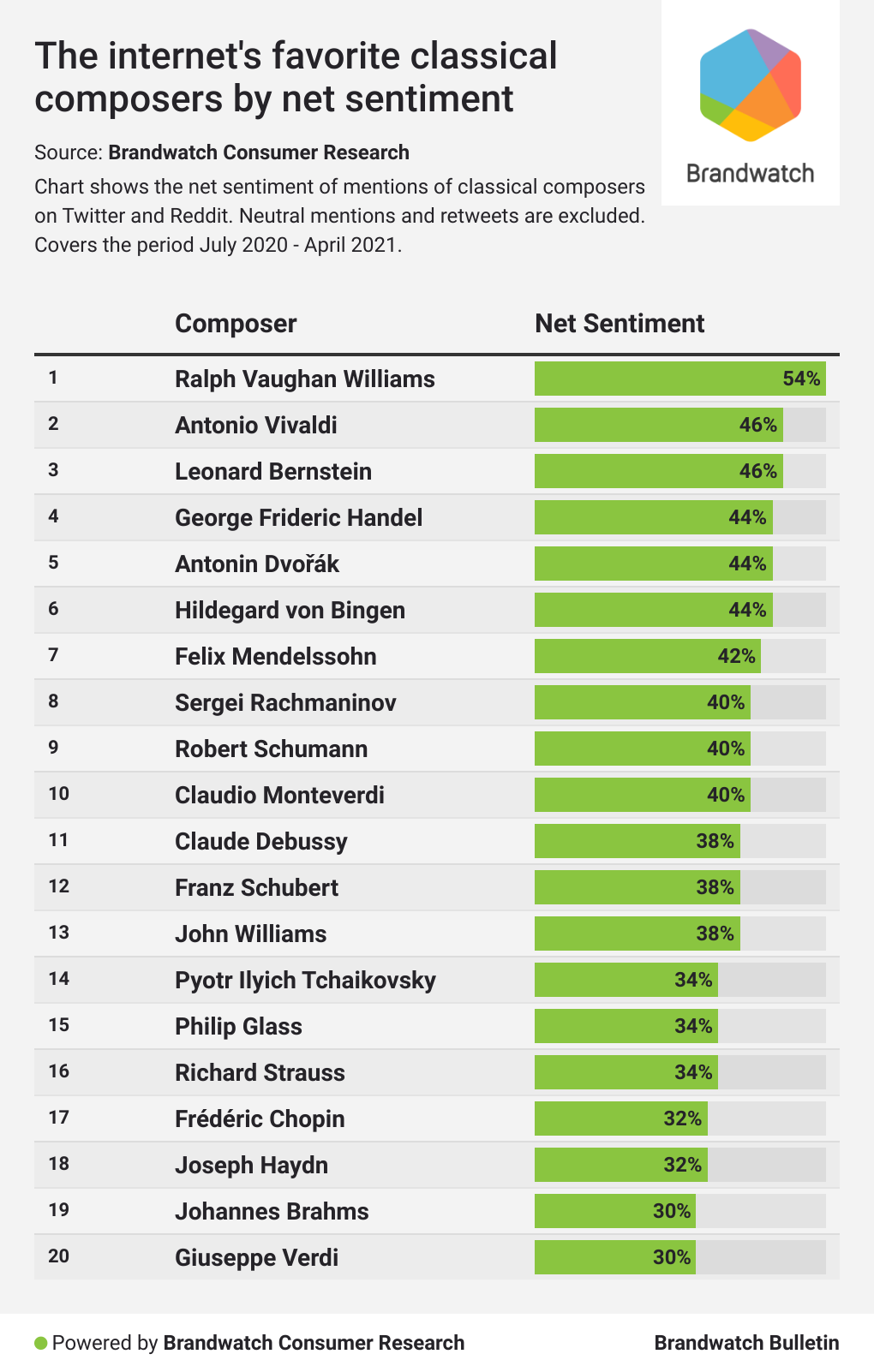874x1372 pixels.
Task: Click the Brandwatch Consumer Research source text
Action: coord(259,152)
